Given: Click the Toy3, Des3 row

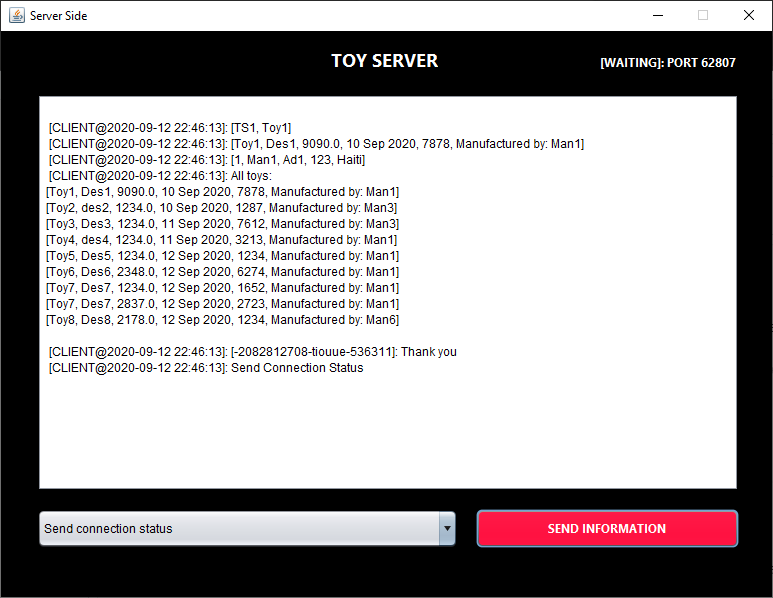Looking at the screenshot, I should coord(222,224).
